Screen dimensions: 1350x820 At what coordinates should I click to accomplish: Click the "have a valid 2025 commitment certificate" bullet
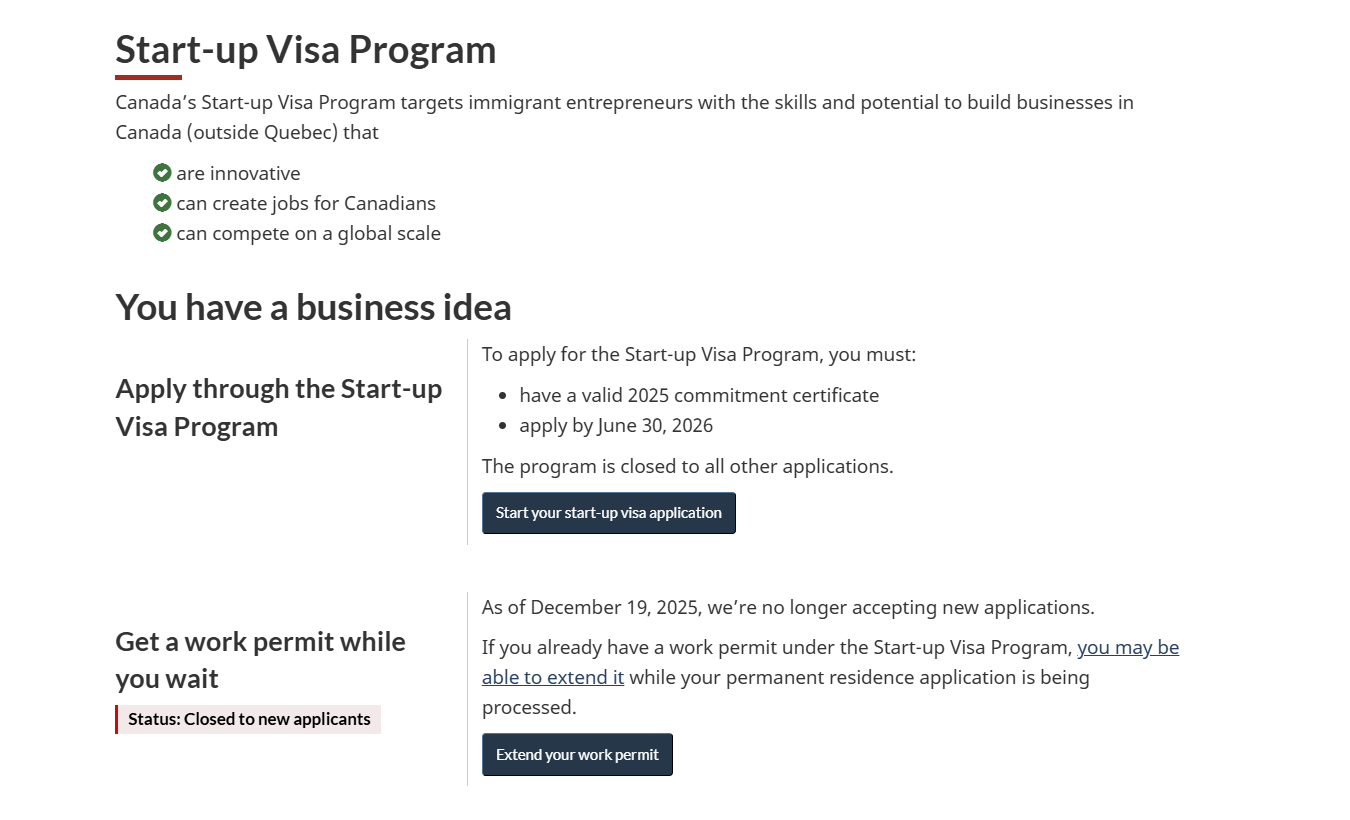tap(698, 395)
